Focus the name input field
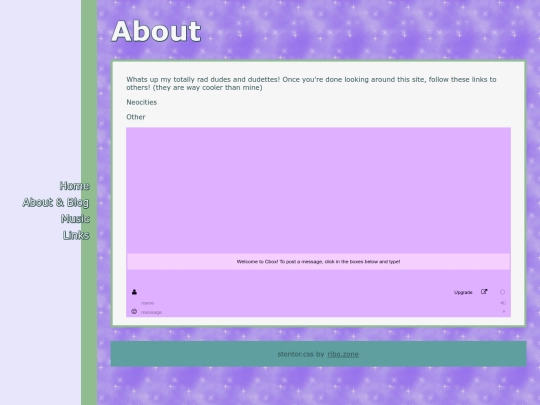Image resolution: width=540 pixels, height=405 pixels. pos(319,303)
